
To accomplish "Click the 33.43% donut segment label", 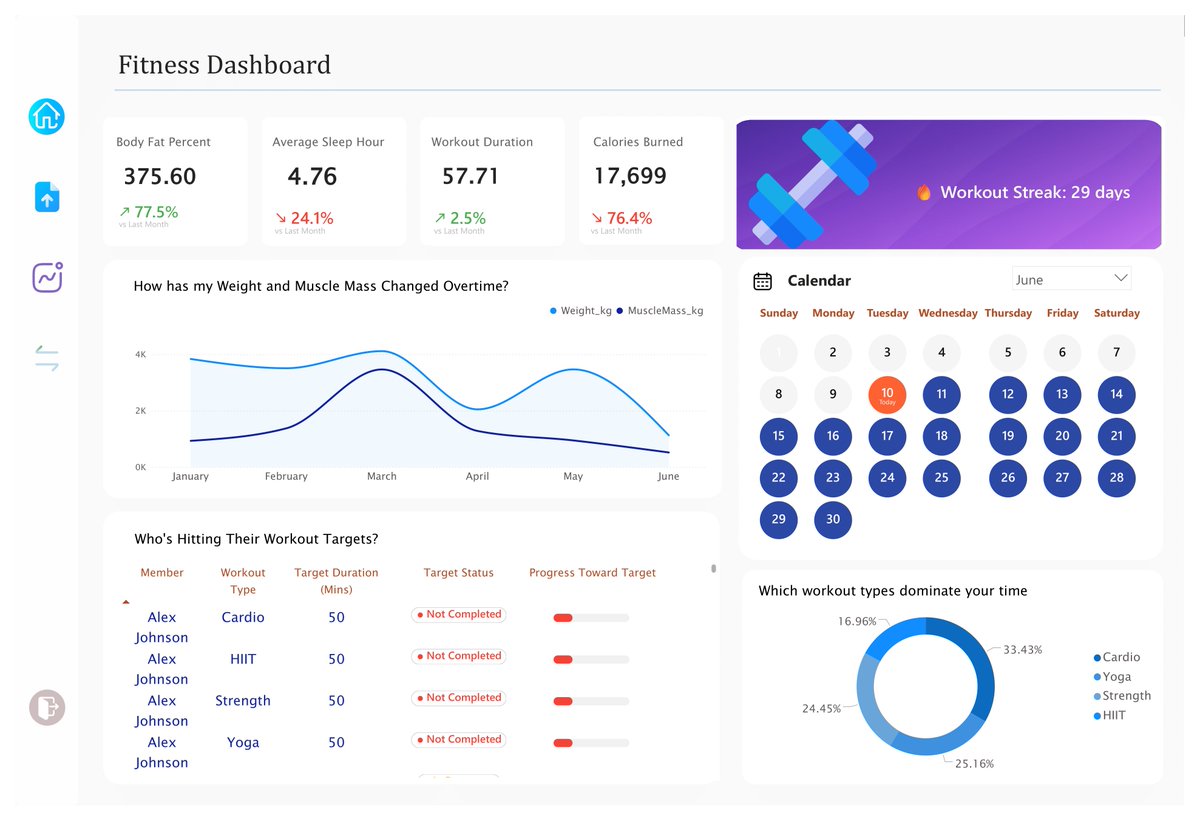I will [1023, 650].
